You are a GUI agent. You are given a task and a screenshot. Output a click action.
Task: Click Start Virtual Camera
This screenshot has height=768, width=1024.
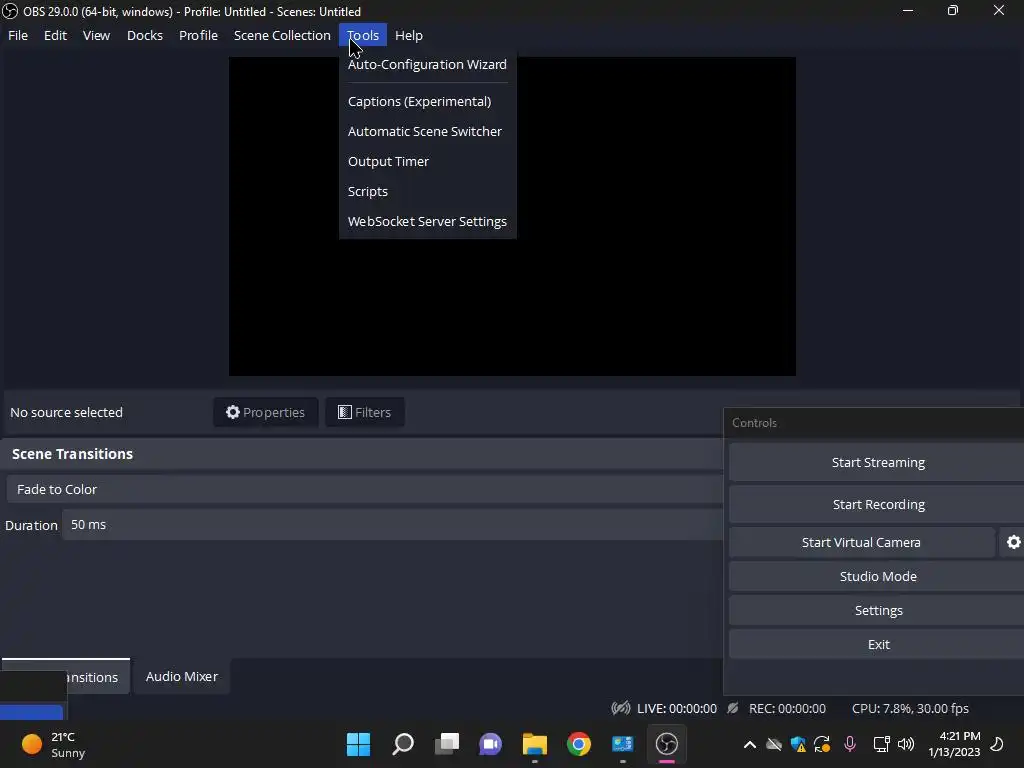click(x=861, y=542)
